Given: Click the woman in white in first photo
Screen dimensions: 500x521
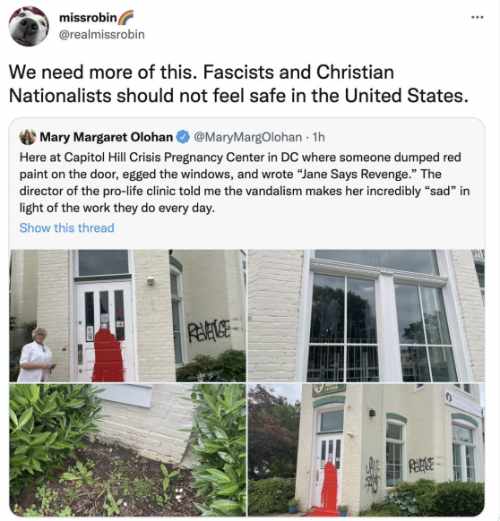Looking at the screenshot, I should [36, 354].
